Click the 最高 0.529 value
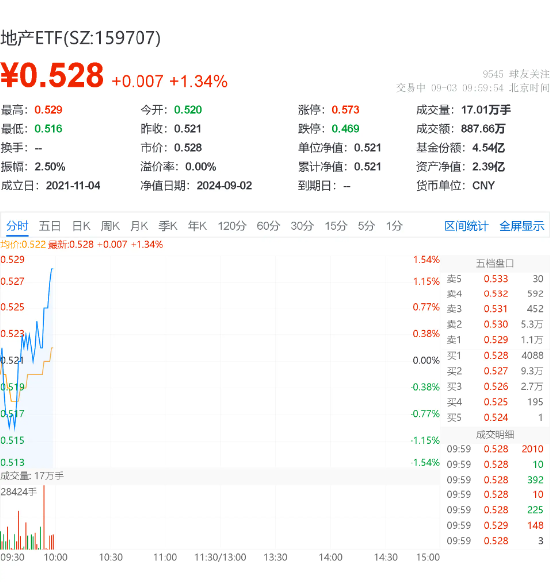Viewport: 550px width, 584px height. tap(48, 110)
